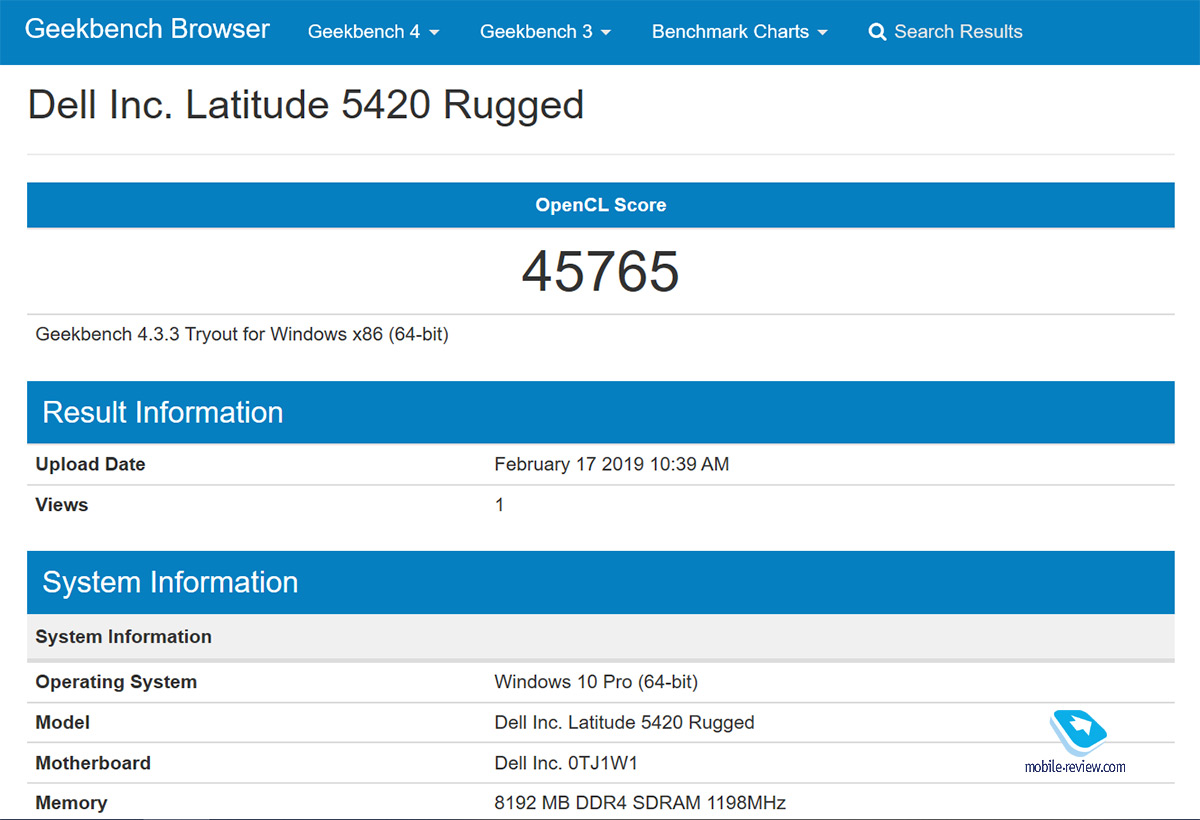The image size is (1200, 820).
Task: Click the Geekbench Browser logo link
Action: click(147, 29)
